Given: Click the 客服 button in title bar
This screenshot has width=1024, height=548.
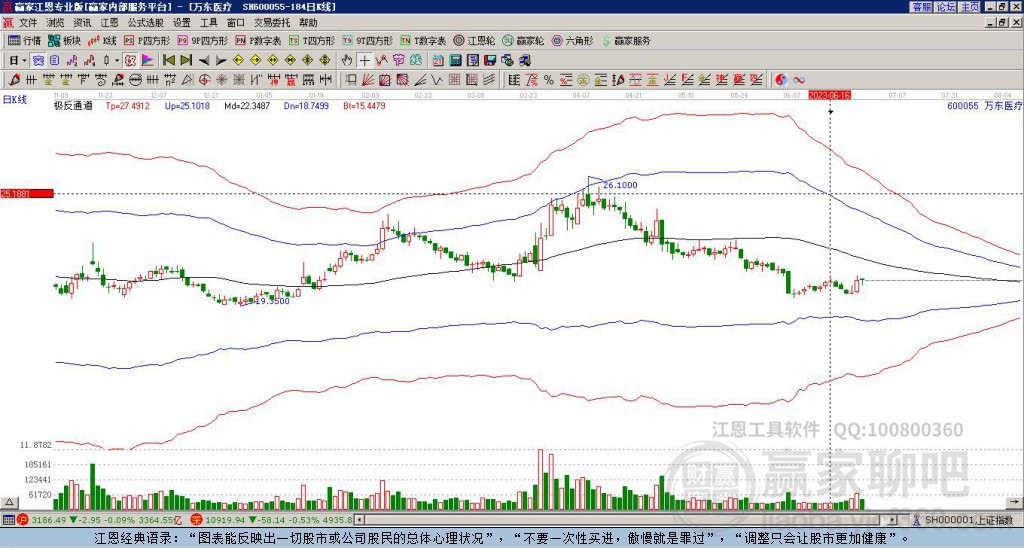Looking at the screenshot, I should pos(921,7).
